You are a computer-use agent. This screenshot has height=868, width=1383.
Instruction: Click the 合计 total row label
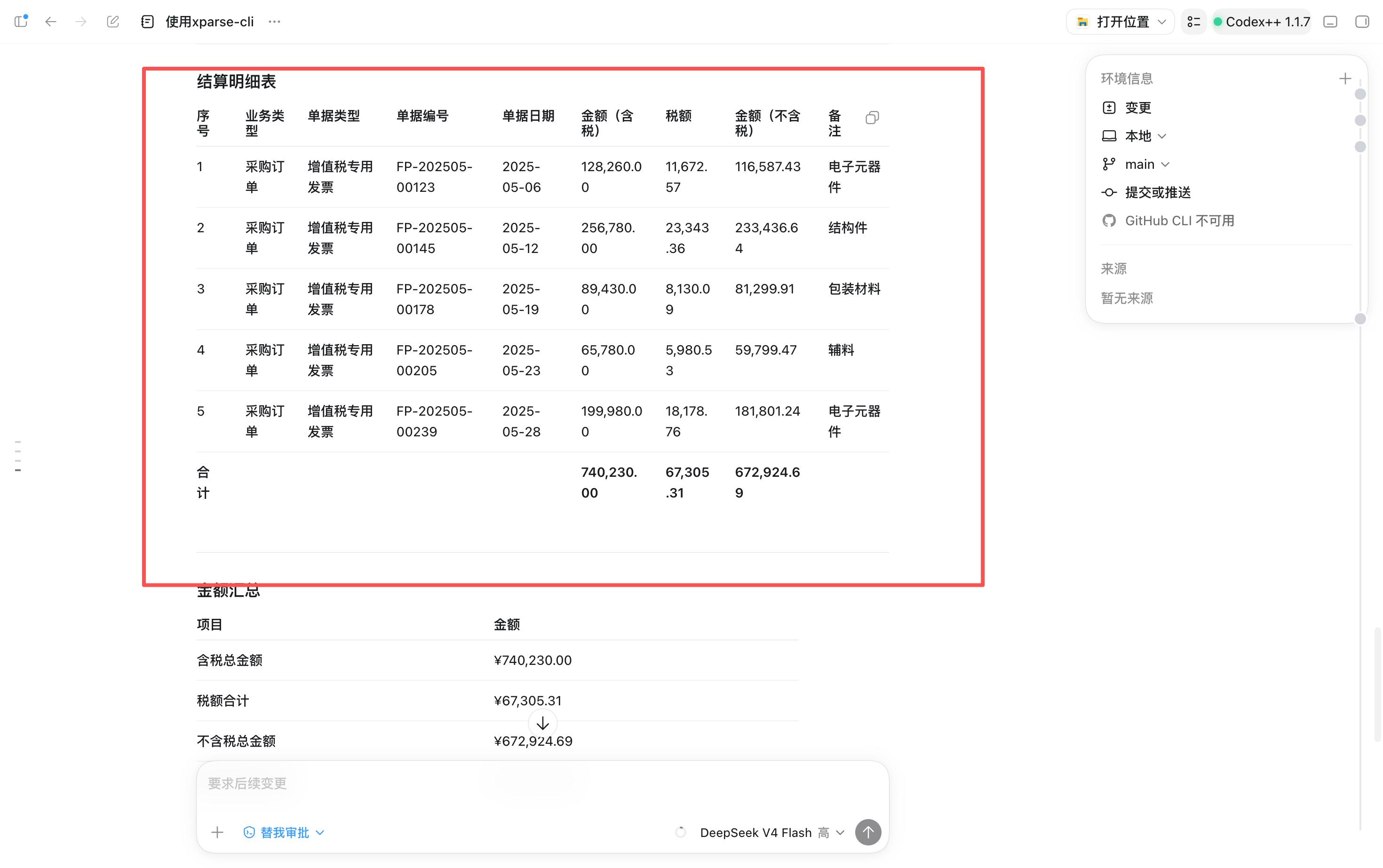click(203, 482)
